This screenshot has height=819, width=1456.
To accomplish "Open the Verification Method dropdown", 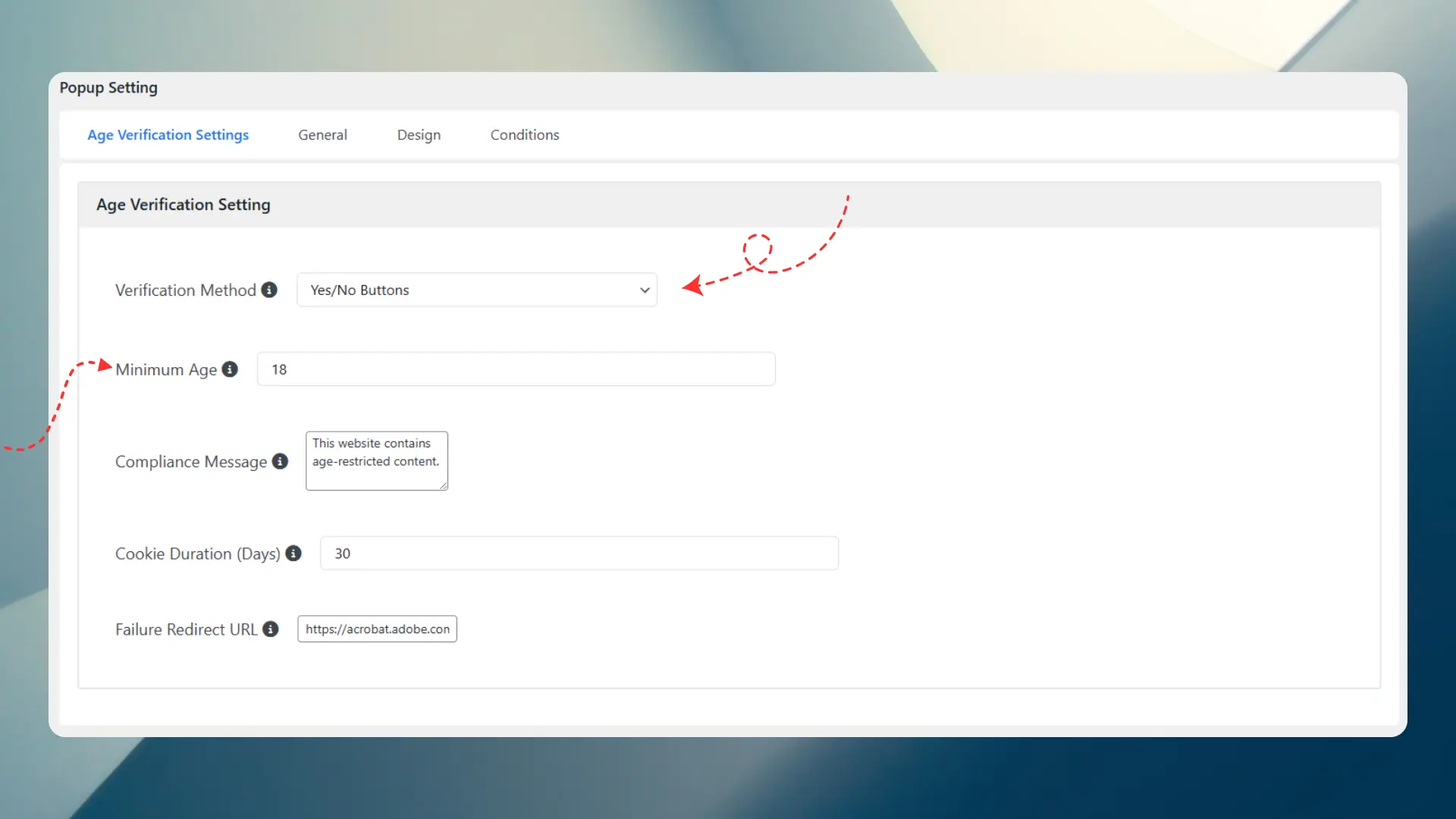I will [476, 290].
